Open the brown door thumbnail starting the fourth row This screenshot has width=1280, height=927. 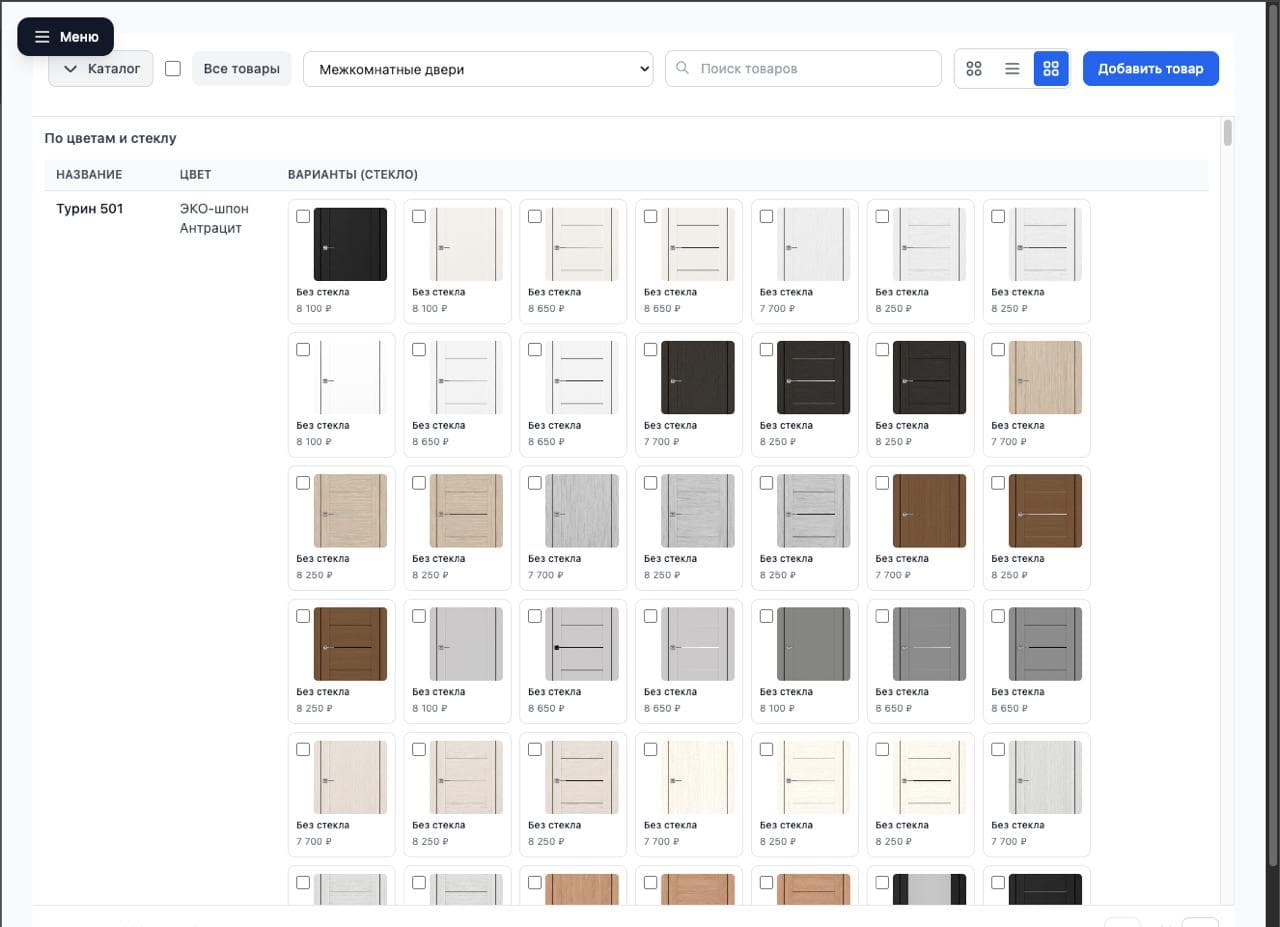click(x=350, y=644)
